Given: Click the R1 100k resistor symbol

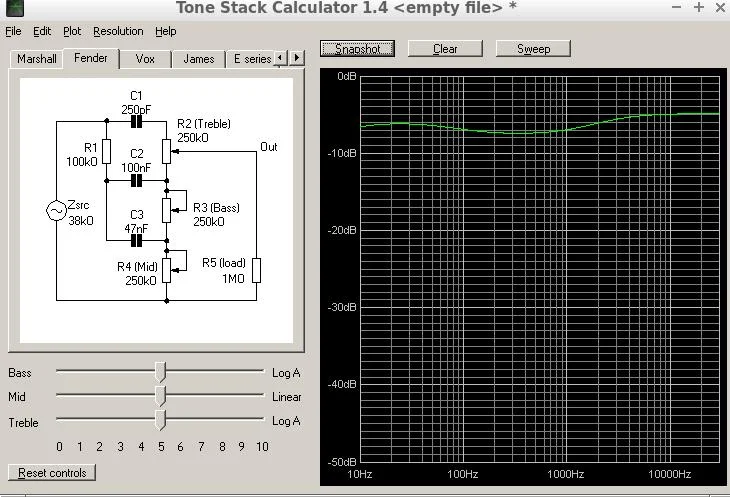Looking at the screenshot, I should point(106,152).
